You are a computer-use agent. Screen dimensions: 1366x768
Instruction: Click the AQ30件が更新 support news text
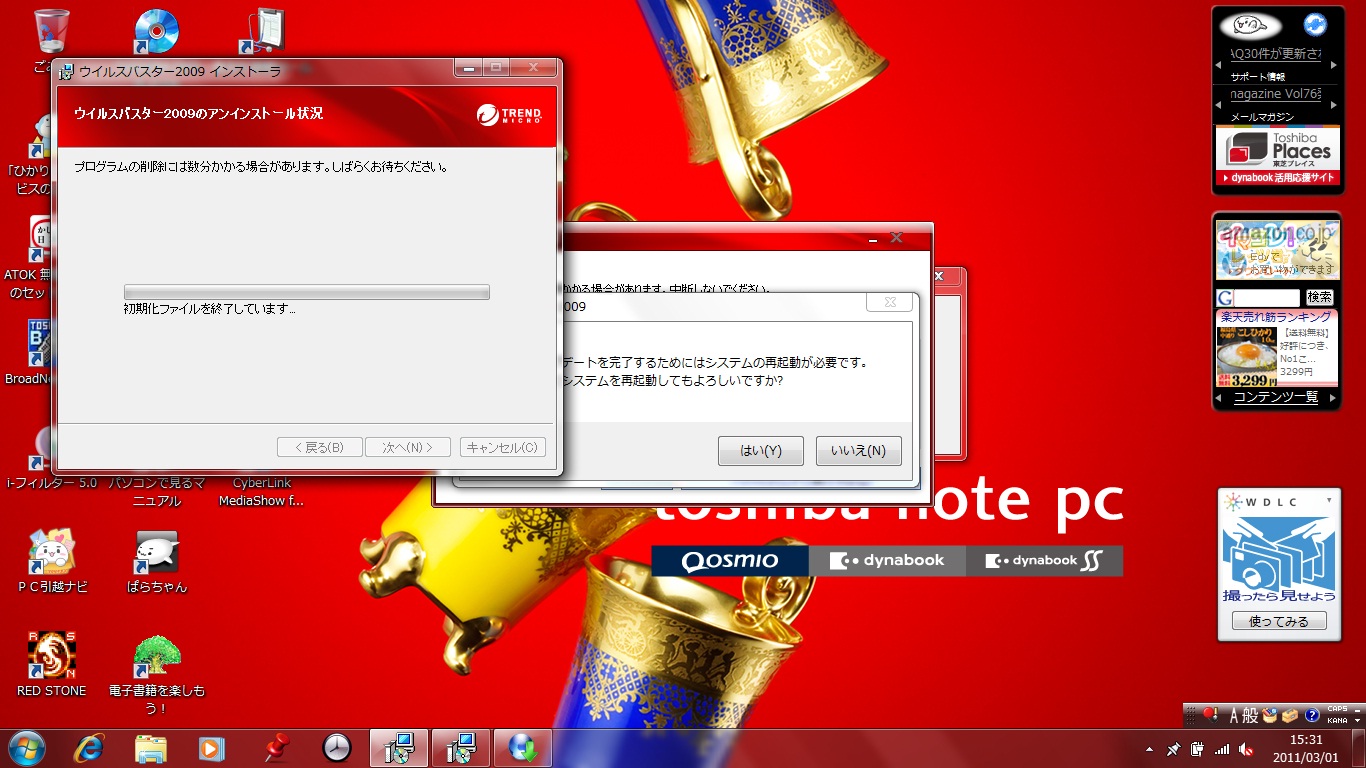click(x=1276, y=53)
